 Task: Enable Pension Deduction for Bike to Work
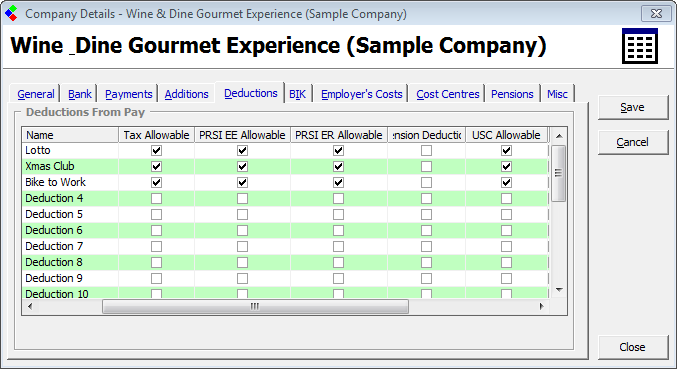pos(426,183)
